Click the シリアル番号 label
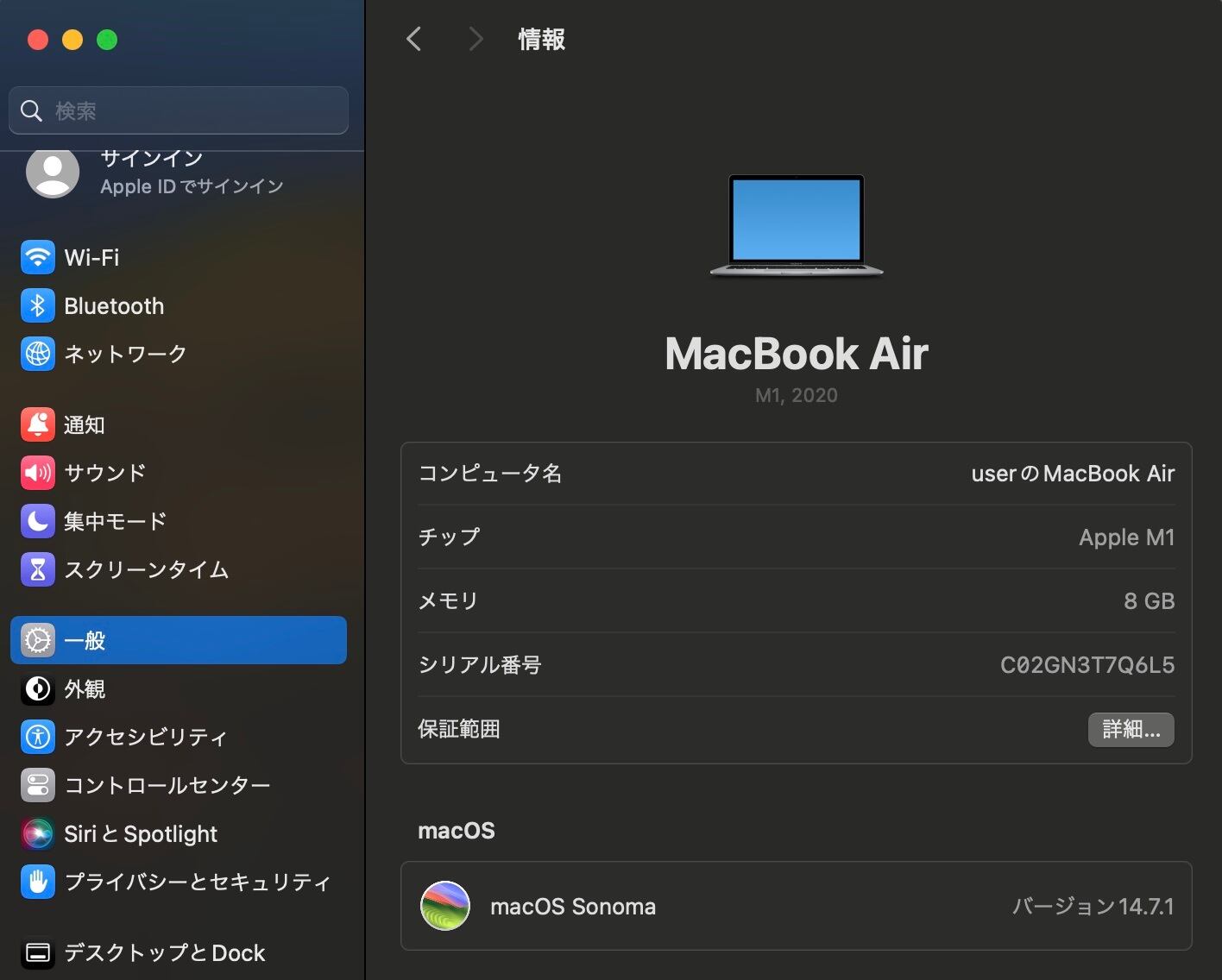Screen dimensions: 1222x980 (480, 664)
